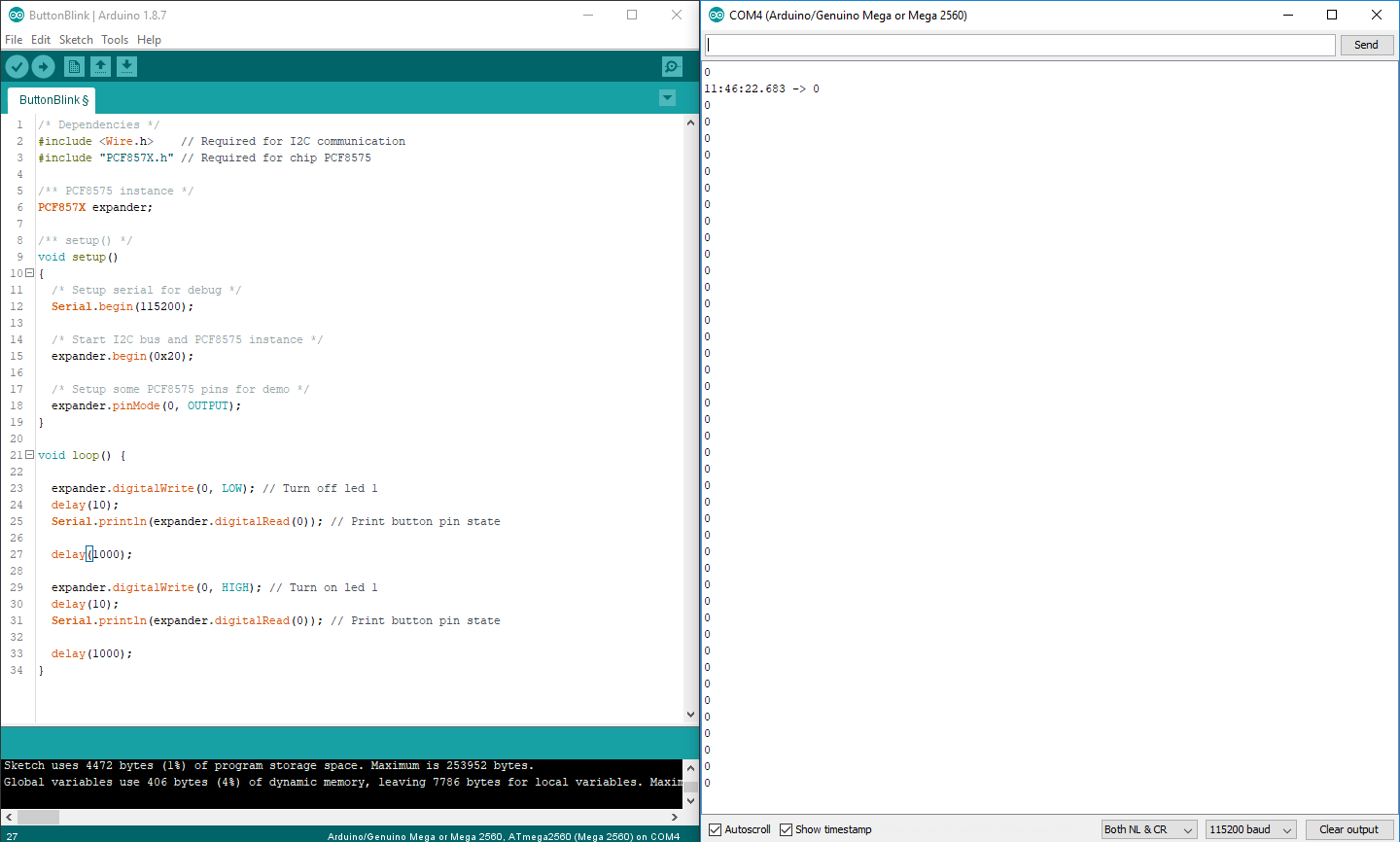Click the 'PCF857X expander;' declaration line
The height and width of the screenshot is (842, 1400).
pyautogui.click(x=95, y=207)
